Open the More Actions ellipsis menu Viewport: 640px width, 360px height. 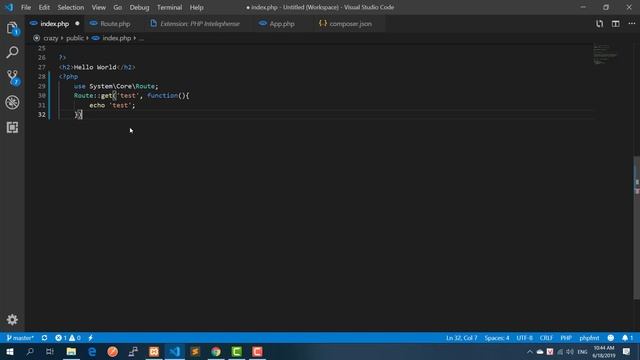[x=631, y=24]
